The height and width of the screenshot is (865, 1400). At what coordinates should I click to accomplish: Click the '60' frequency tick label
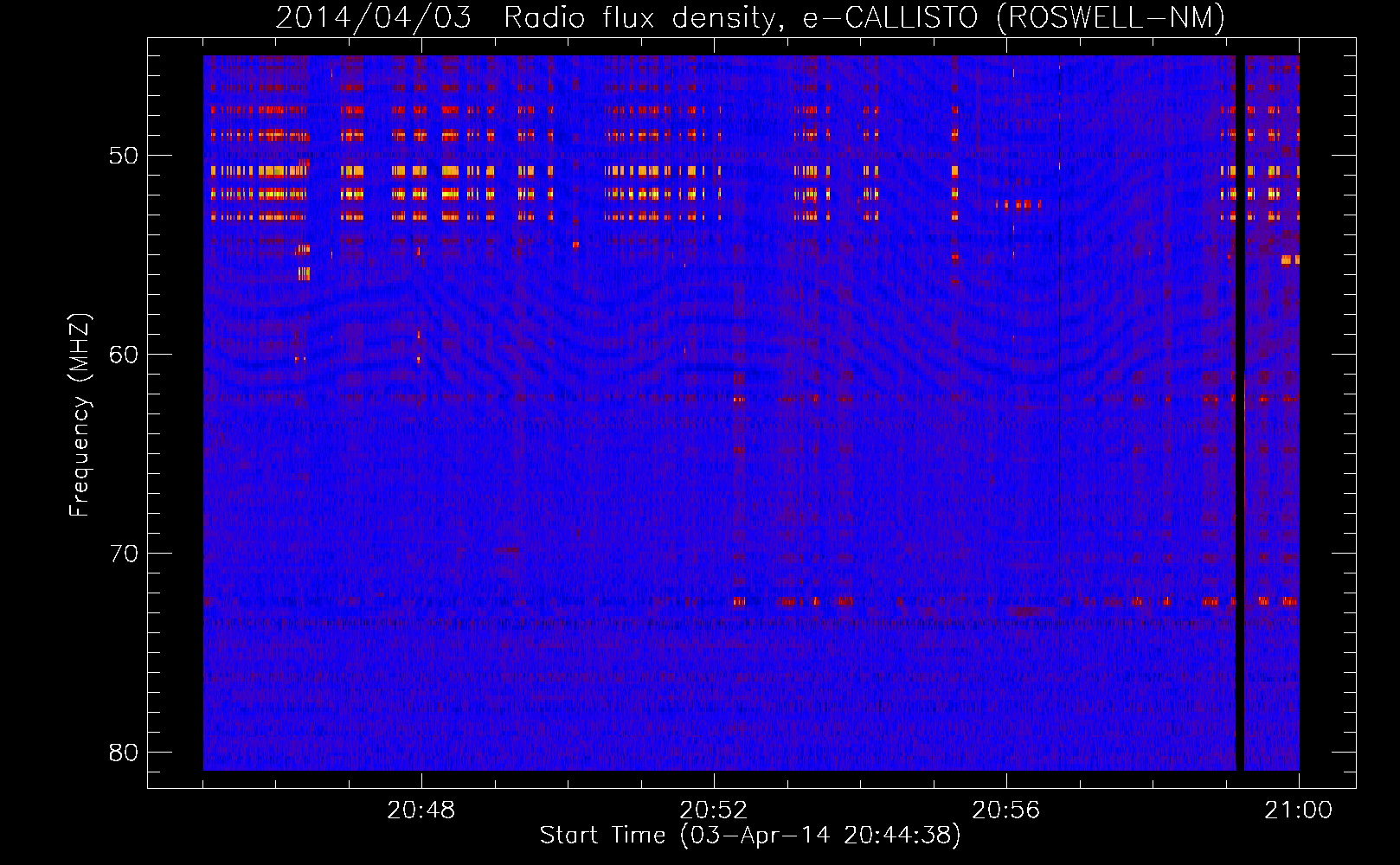(124, 355)
